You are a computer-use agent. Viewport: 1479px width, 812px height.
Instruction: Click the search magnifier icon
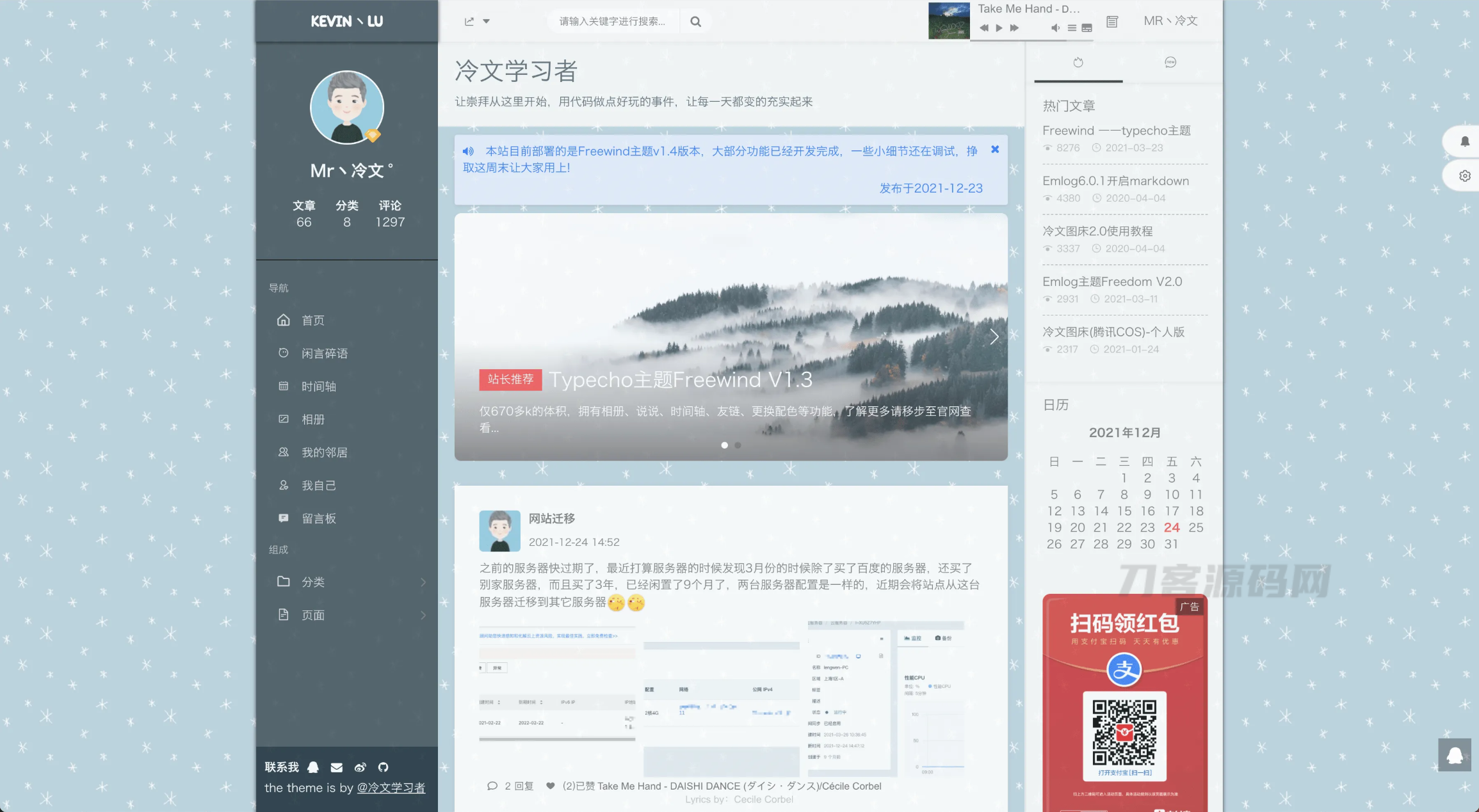pyautogui.click(x=695, y=20)
